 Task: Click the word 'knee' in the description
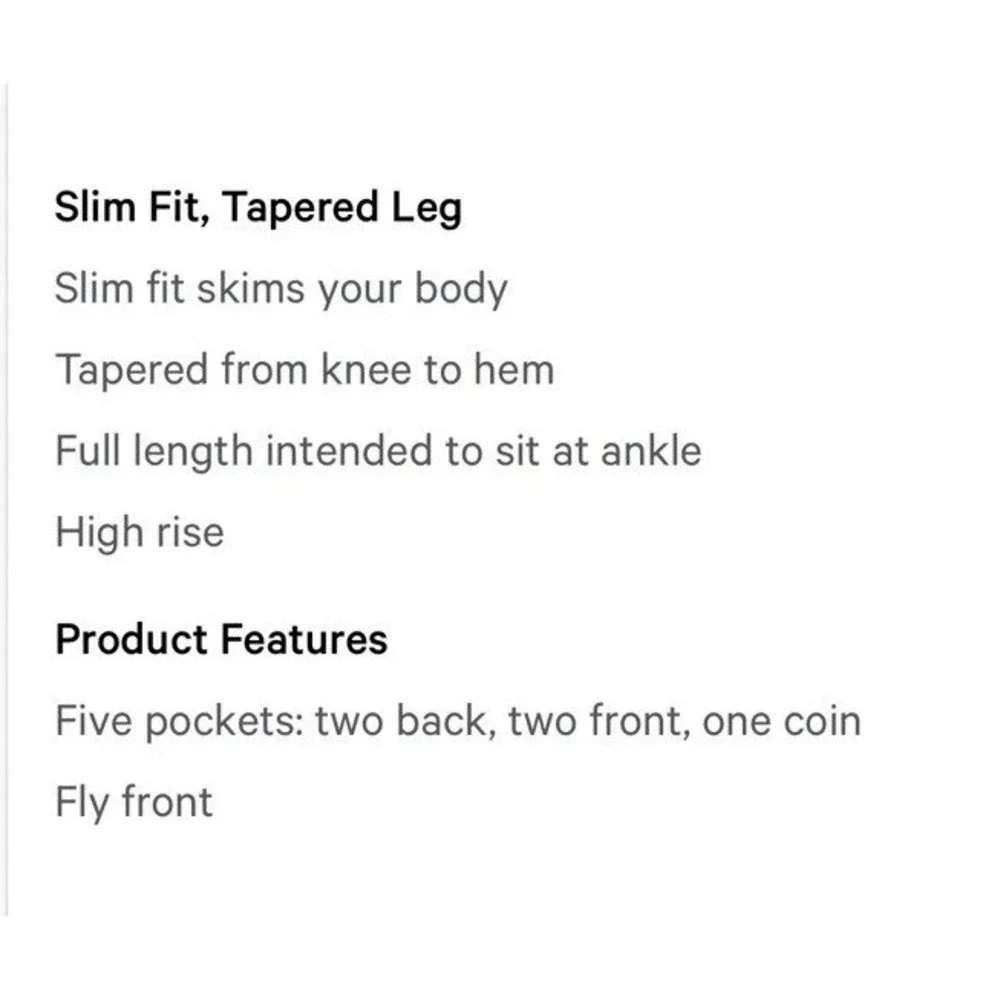click(366, 369)
